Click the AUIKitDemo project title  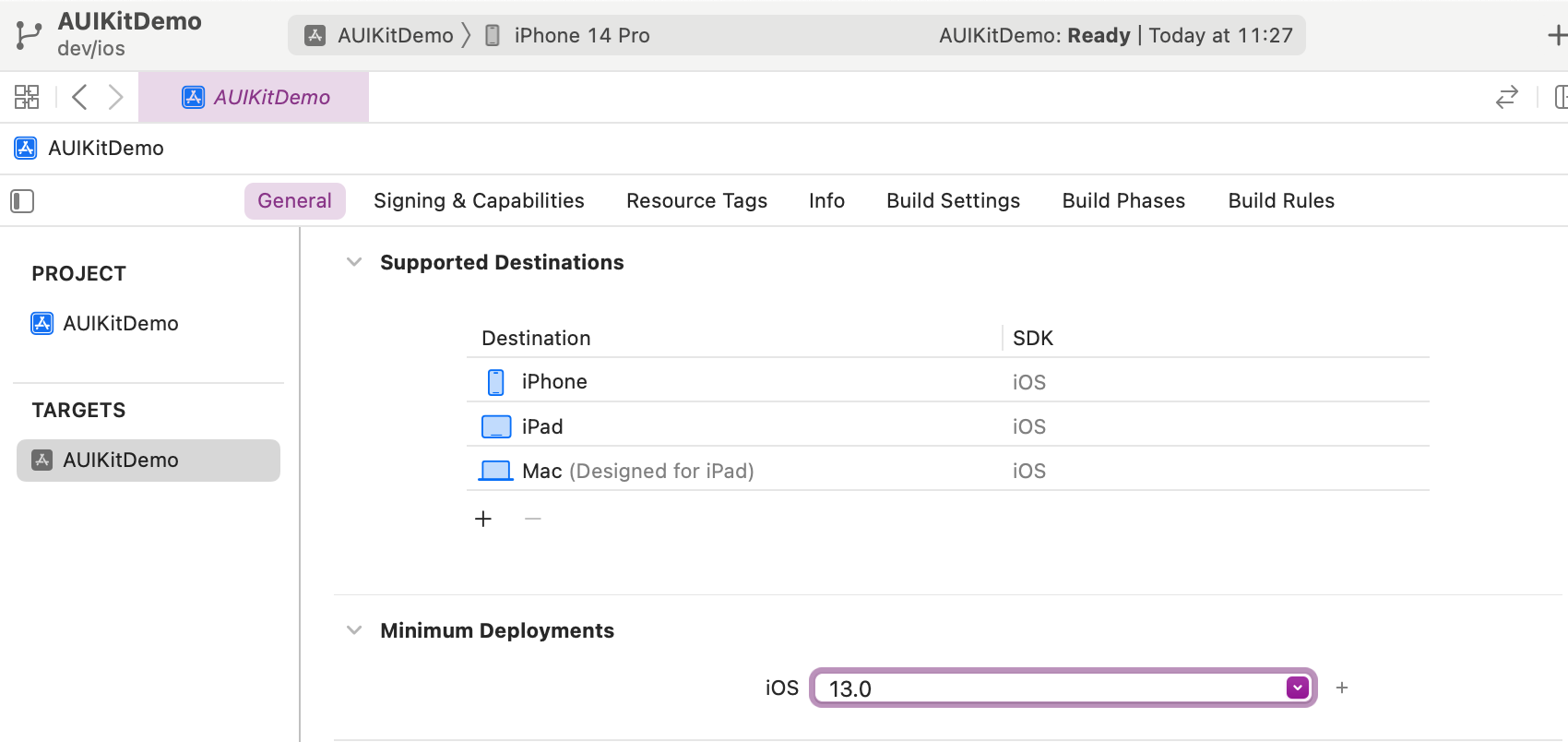130,21
